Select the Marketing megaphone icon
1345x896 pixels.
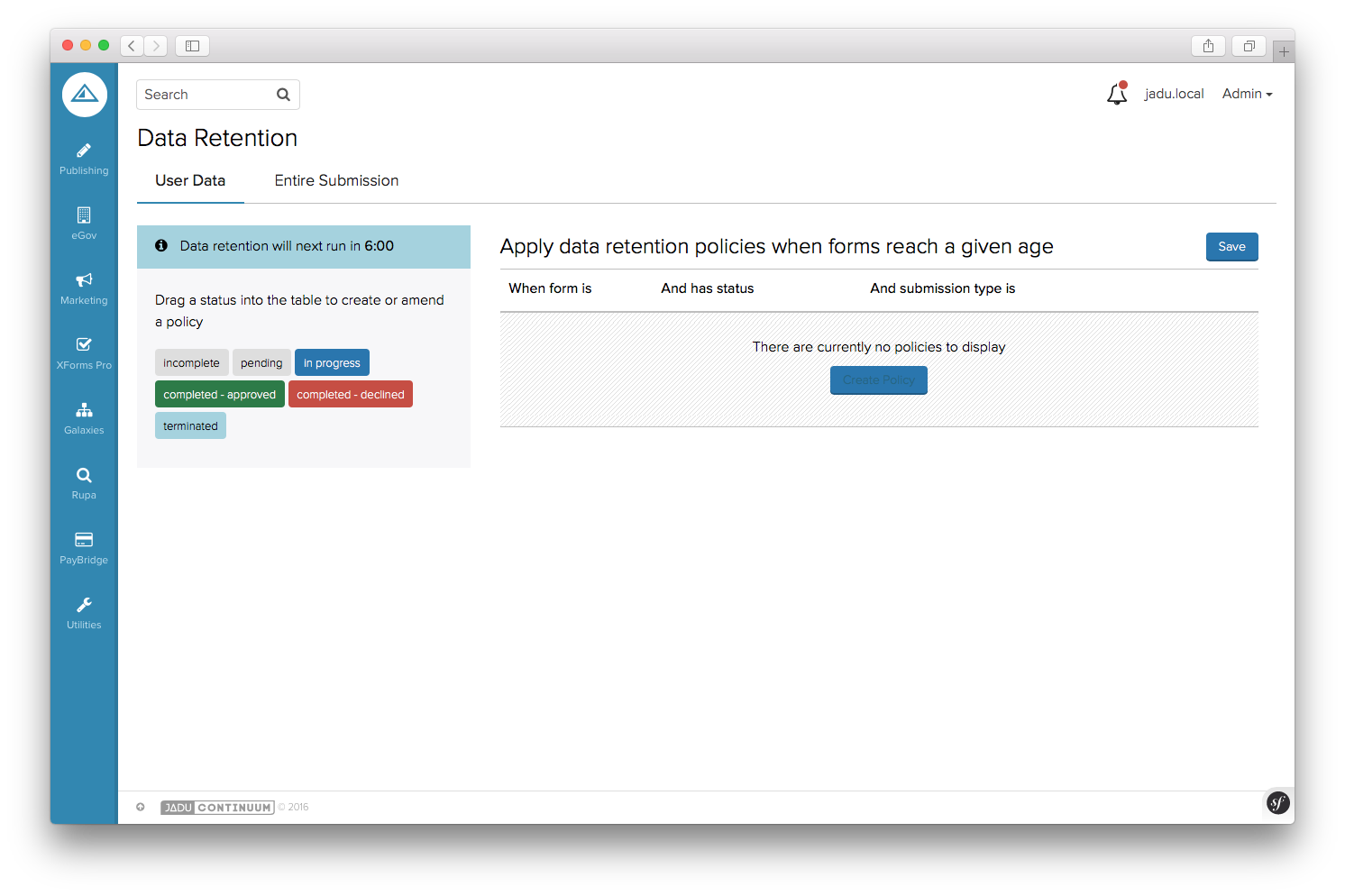click(84, 280)
